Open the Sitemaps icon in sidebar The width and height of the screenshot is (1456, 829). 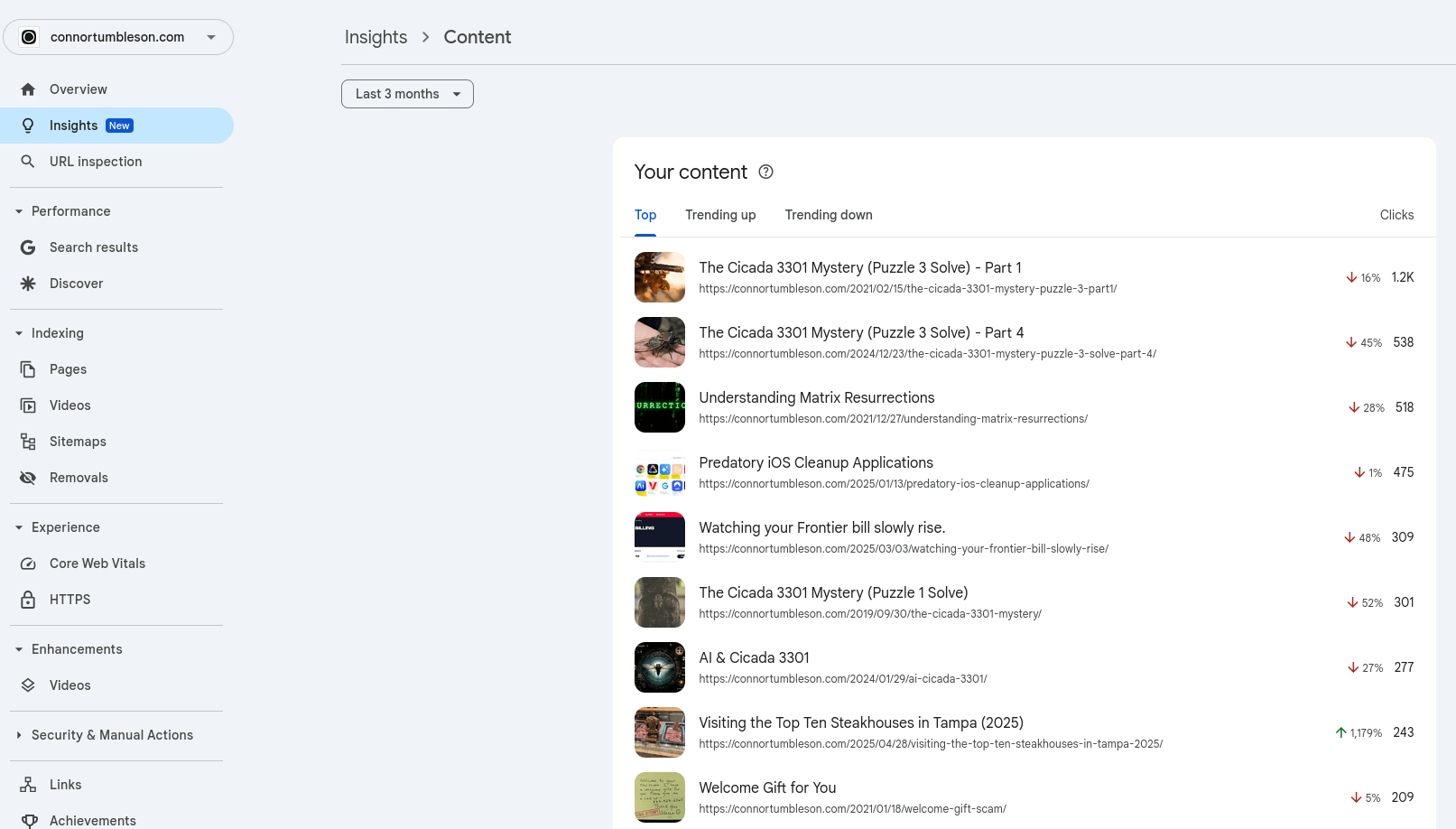click(x=28, y=442)
